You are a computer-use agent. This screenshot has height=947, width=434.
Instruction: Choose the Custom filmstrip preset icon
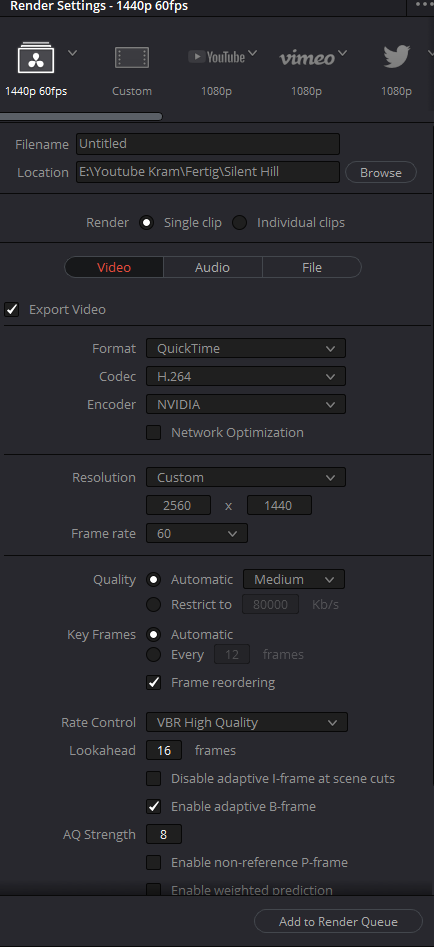pyautogui.click(x=132, y=58)
